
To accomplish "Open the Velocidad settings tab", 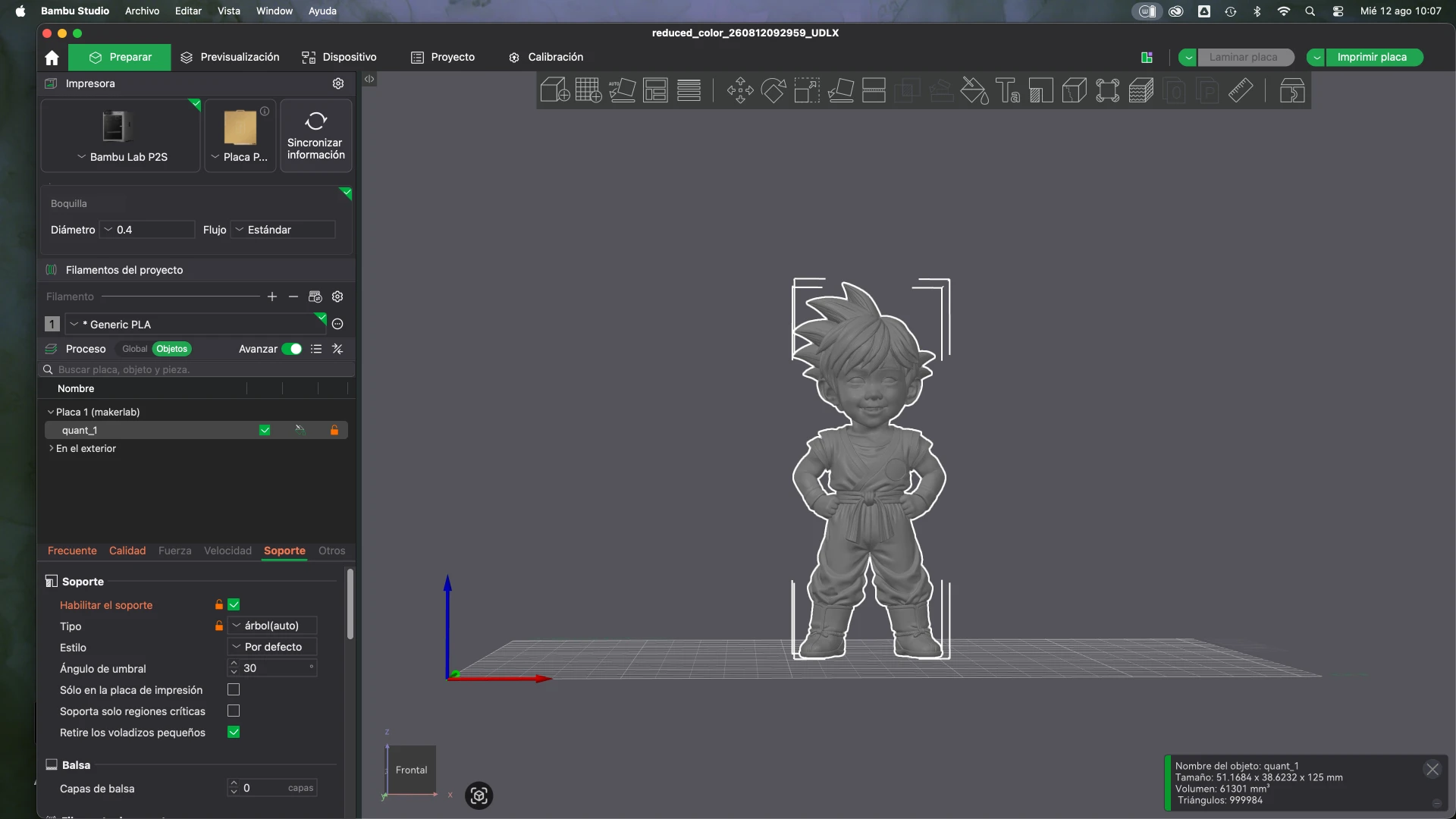I will [x=227, y=551].
